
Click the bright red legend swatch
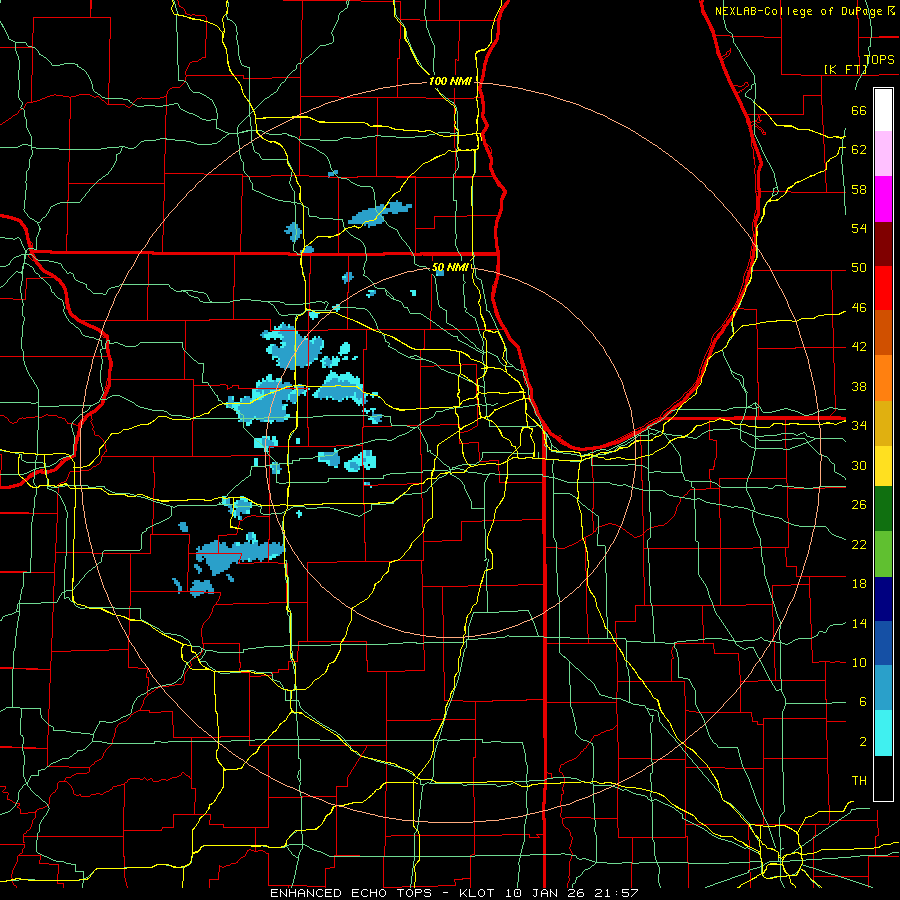click(883, 288)
